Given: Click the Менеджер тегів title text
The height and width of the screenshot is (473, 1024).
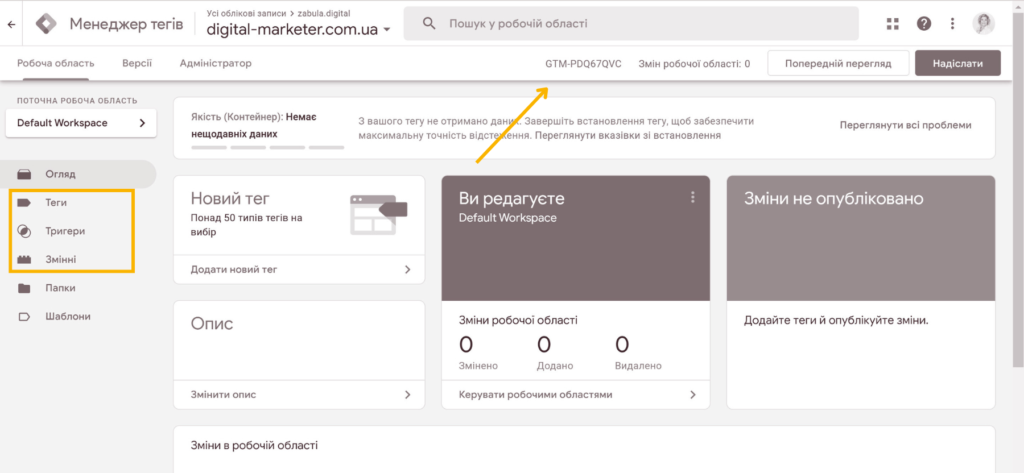Looking at the screenshot, I should point(126,24).
